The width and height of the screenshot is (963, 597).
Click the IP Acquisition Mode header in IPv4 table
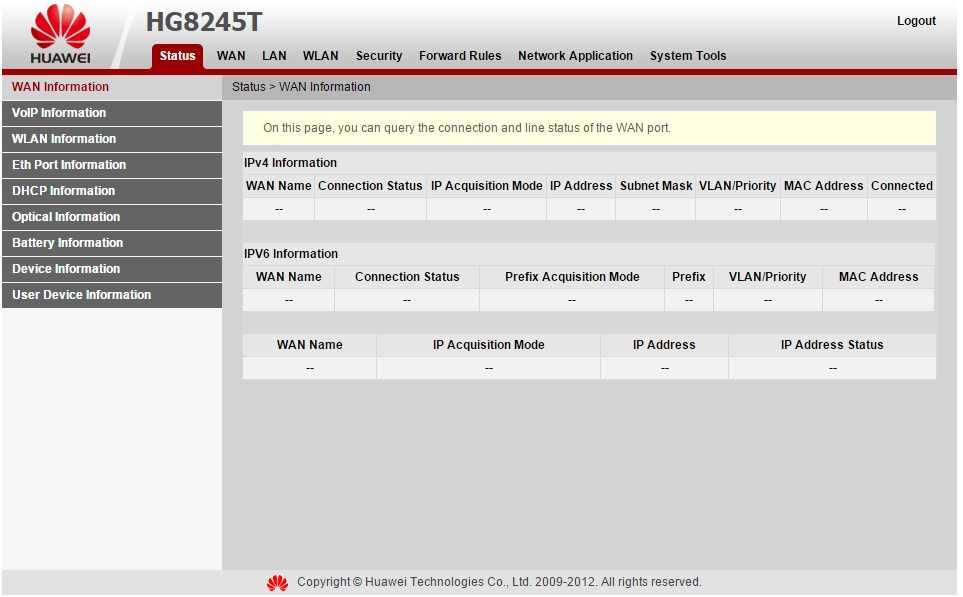(x=486, y=186)
